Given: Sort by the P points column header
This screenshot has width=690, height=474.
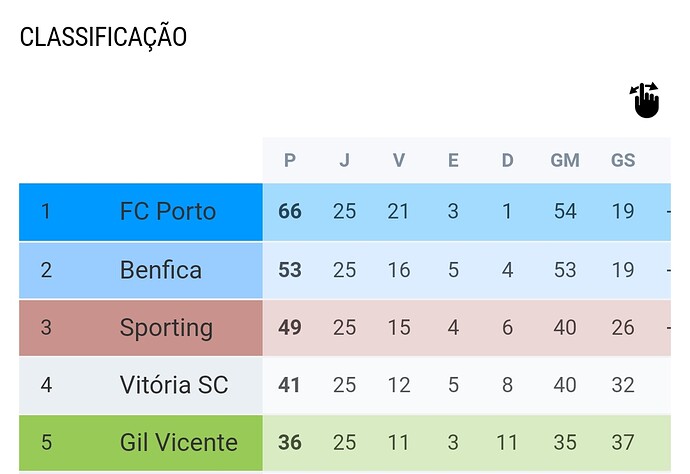Looking at the screenshot, I should pos(290,160).
